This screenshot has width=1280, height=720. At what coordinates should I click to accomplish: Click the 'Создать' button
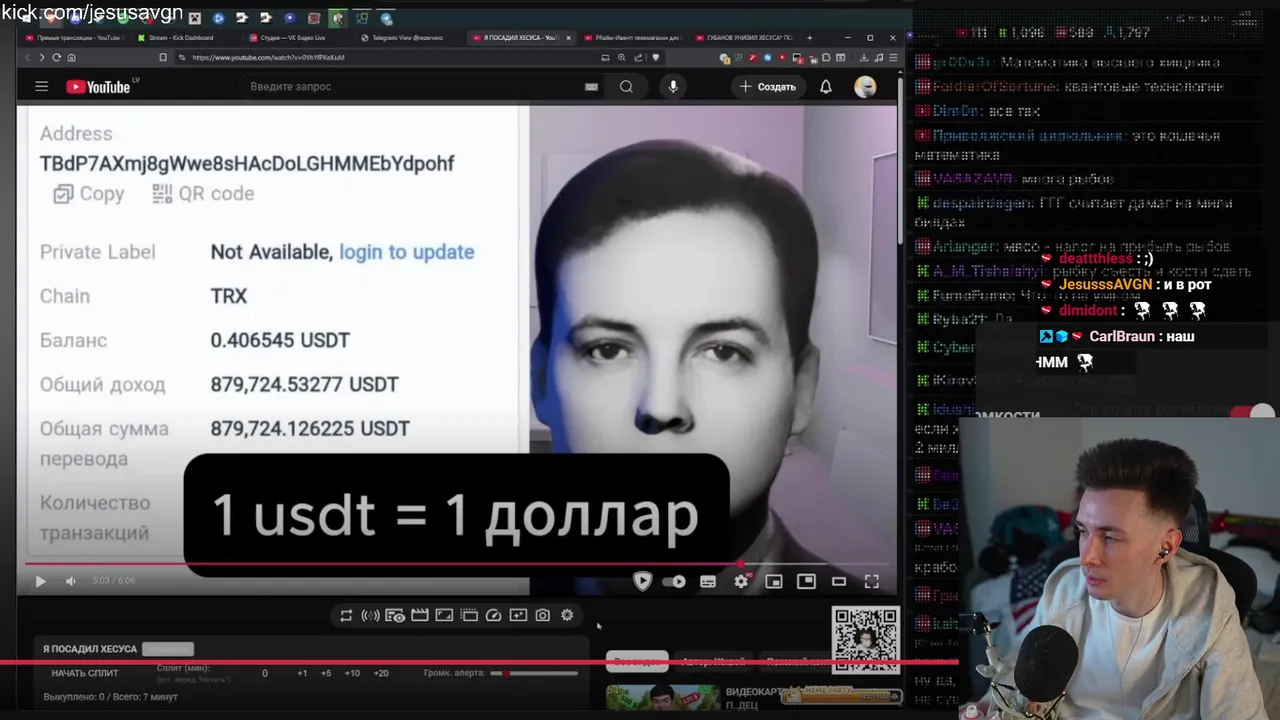click(x=768, y=87)
